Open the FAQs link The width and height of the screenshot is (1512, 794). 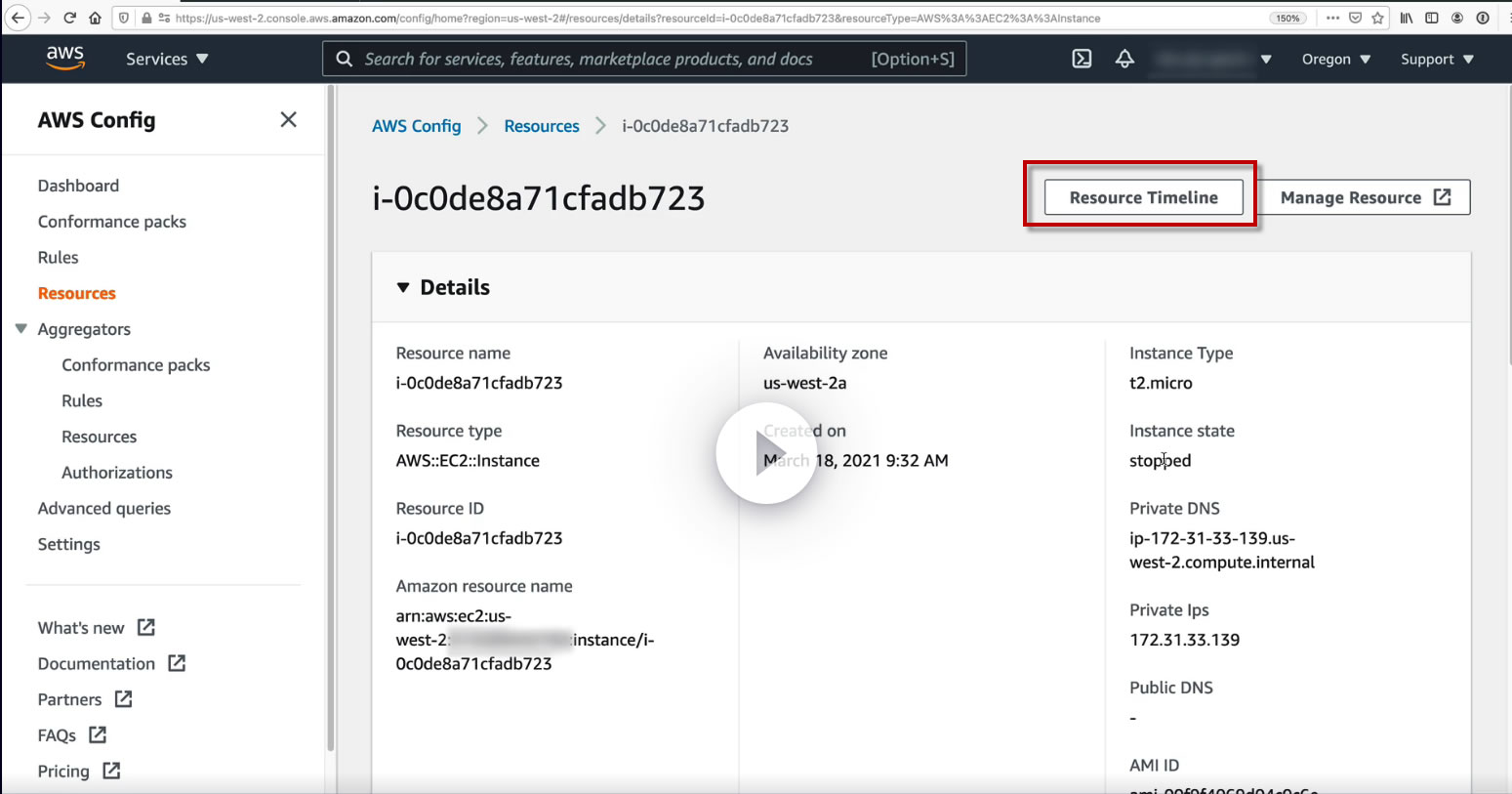point(57,735)
